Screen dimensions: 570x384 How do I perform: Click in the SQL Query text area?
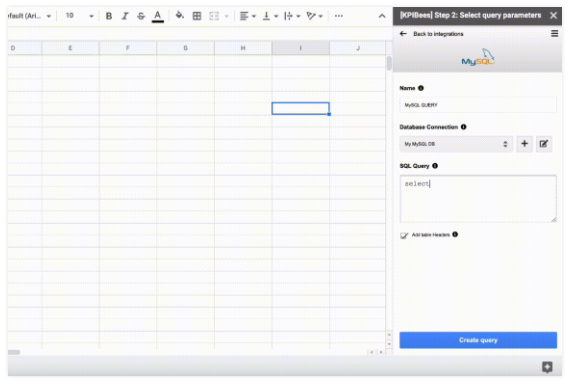[478, 199]
